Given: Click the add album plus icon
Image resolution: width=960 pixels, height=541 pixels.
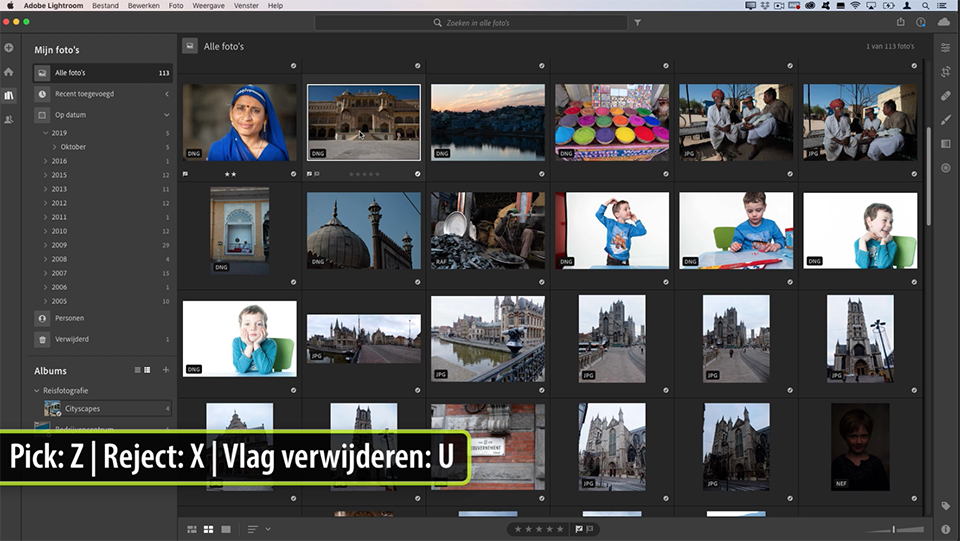Looking at the screenshot, I should [165, 370].
